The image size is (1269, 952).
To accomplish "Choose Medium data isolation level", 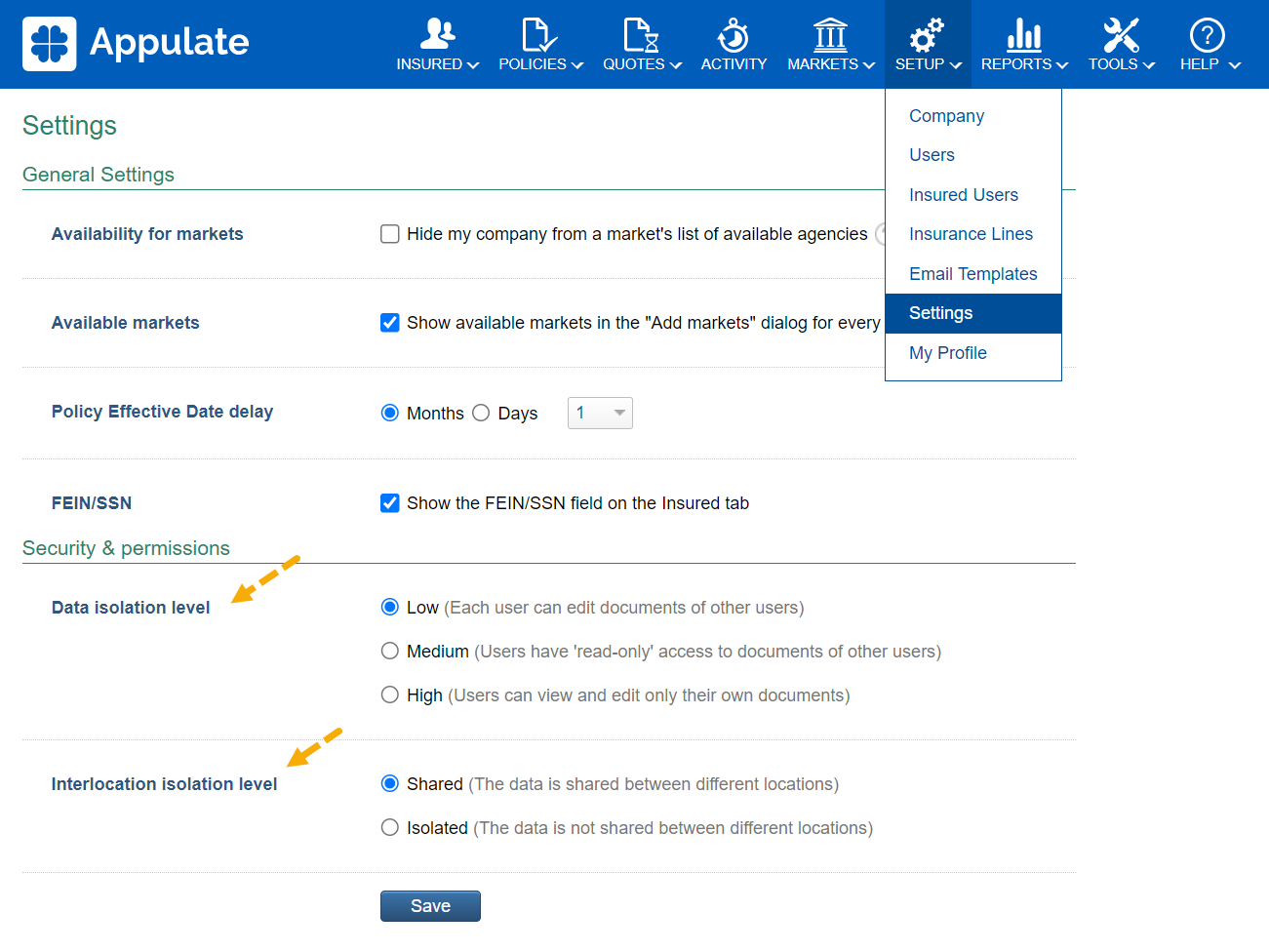I will pos(390,651).
